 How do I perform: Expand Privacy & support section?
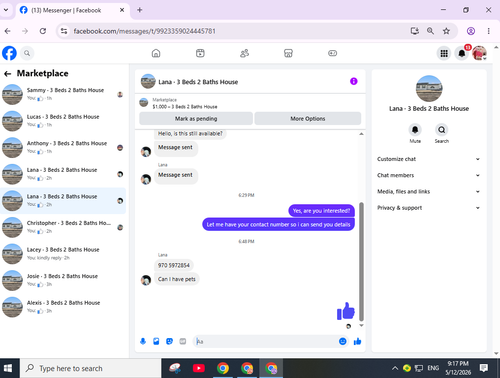coord(429,208)
